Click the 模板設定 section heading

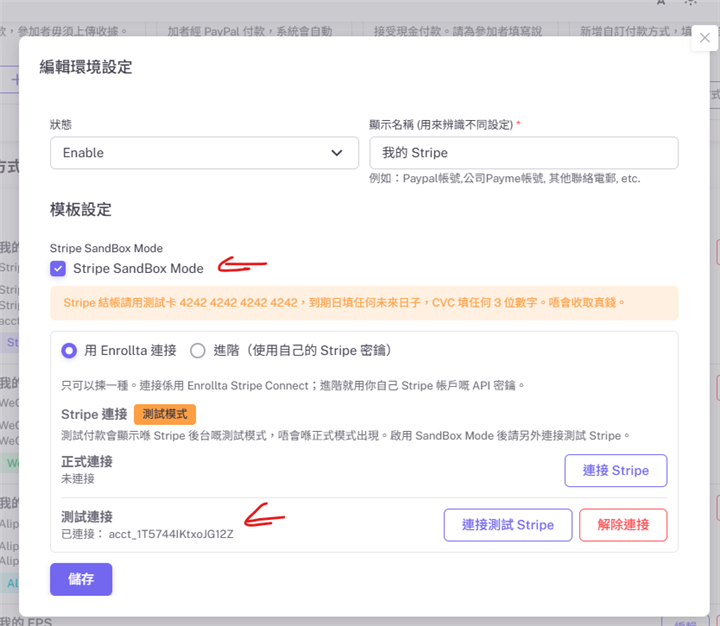pos(81,210)
